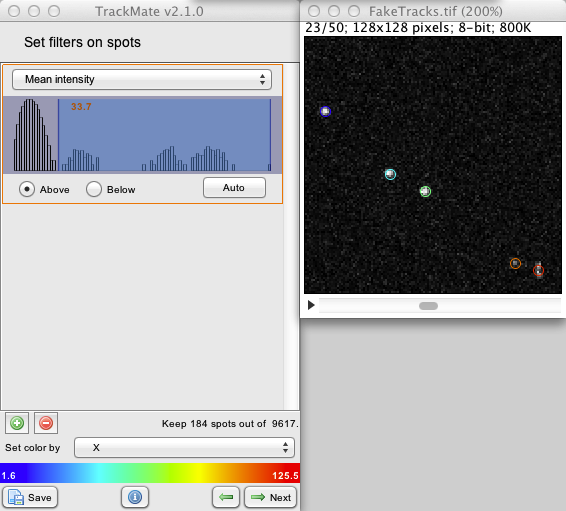Select the Above radio button
566x511 pixels.
pos(27,189)
